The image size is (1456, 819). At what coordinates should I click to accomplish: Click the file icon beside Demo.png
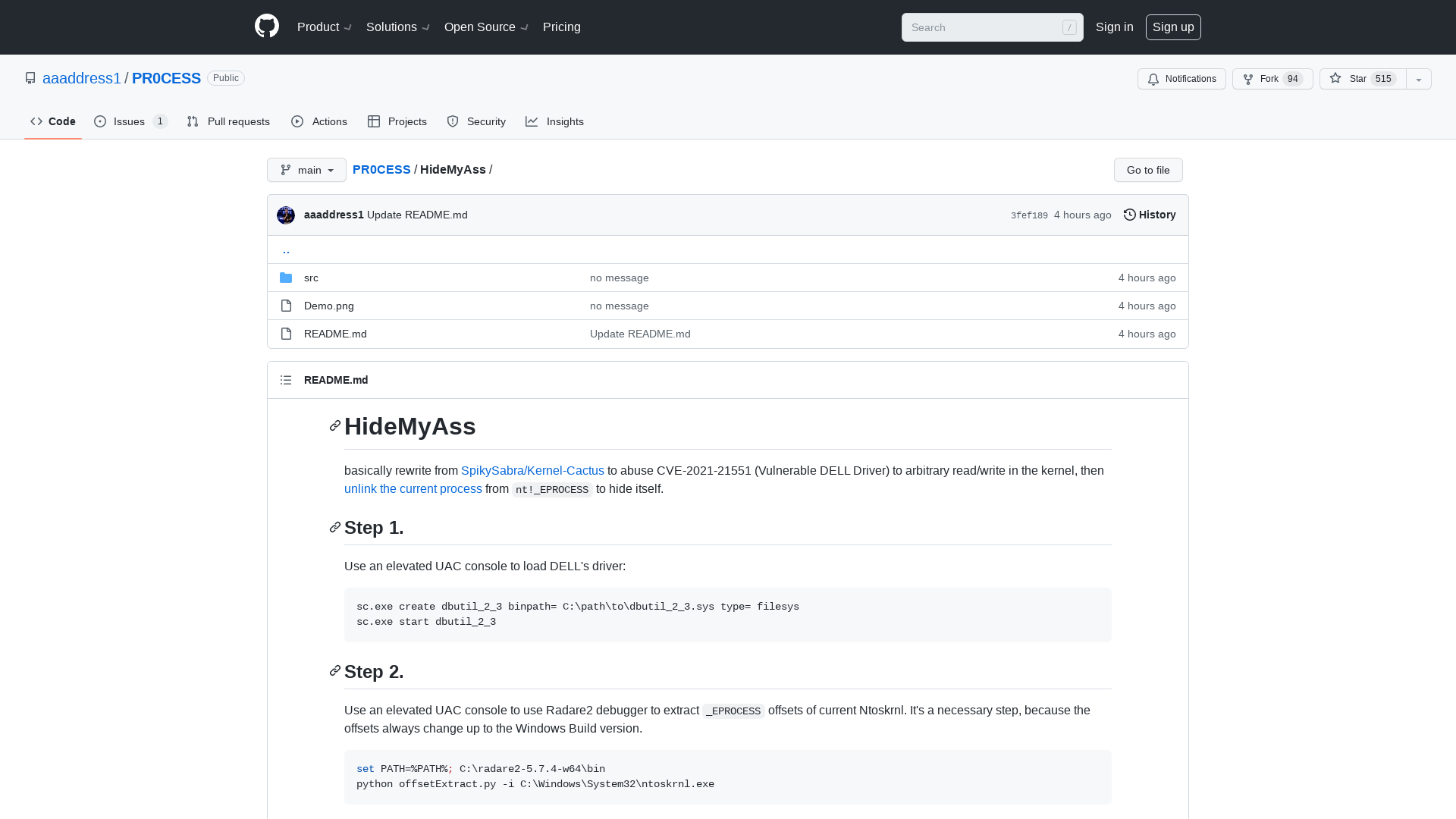pyautogui.click(x=286, y=305)
